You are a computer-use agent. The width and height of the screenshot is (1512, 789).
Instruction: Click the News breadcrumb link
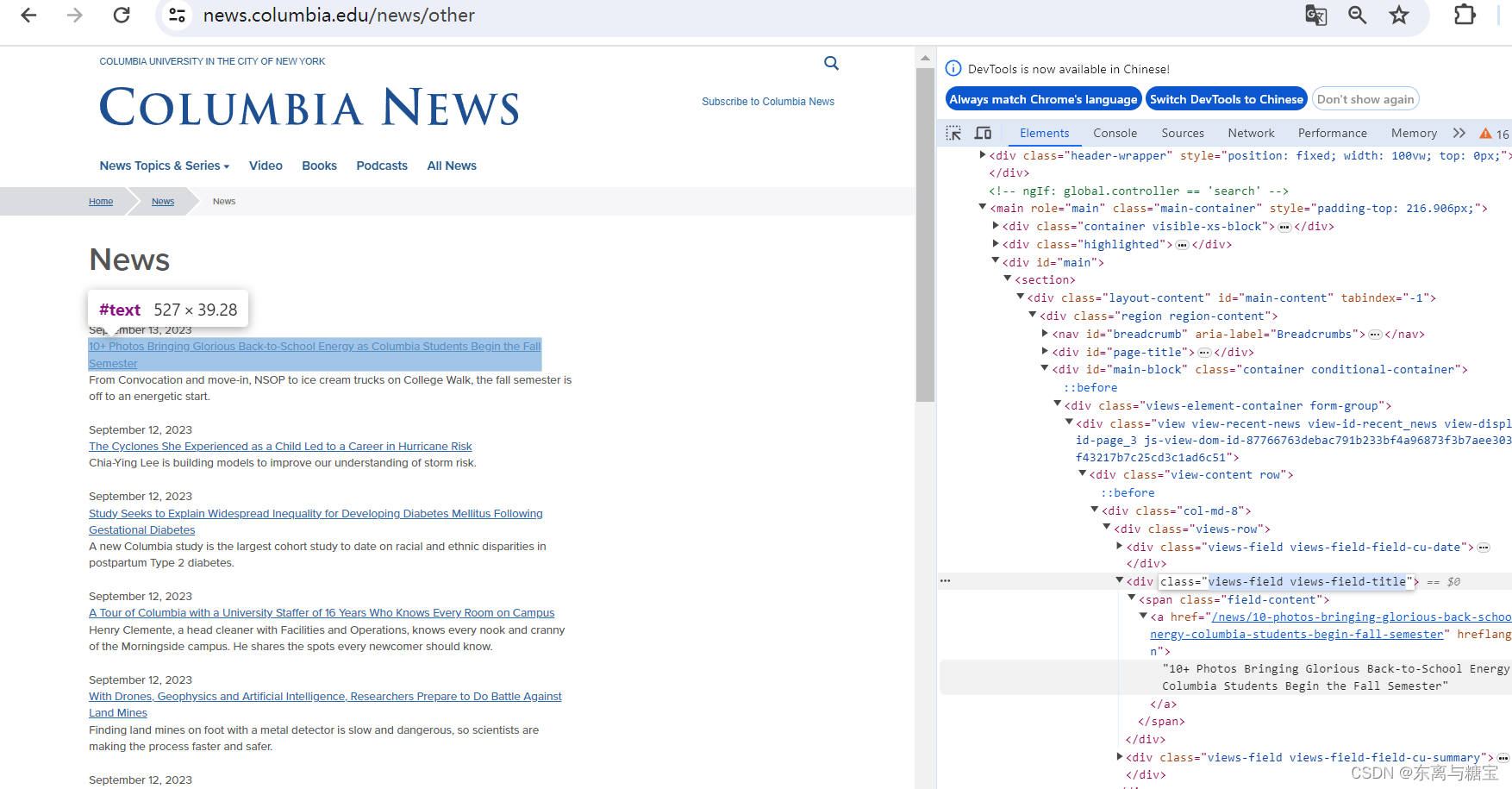(163, 202)
